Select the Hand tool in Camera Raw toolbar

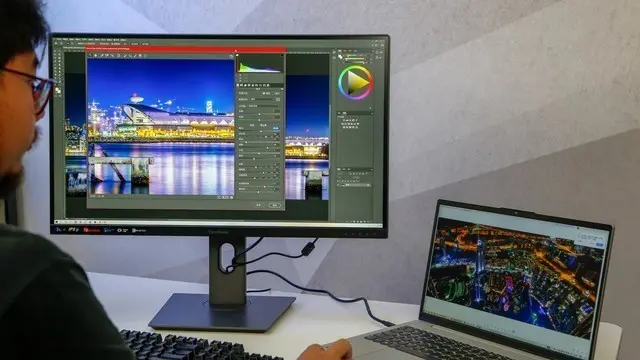click(96, 55)
